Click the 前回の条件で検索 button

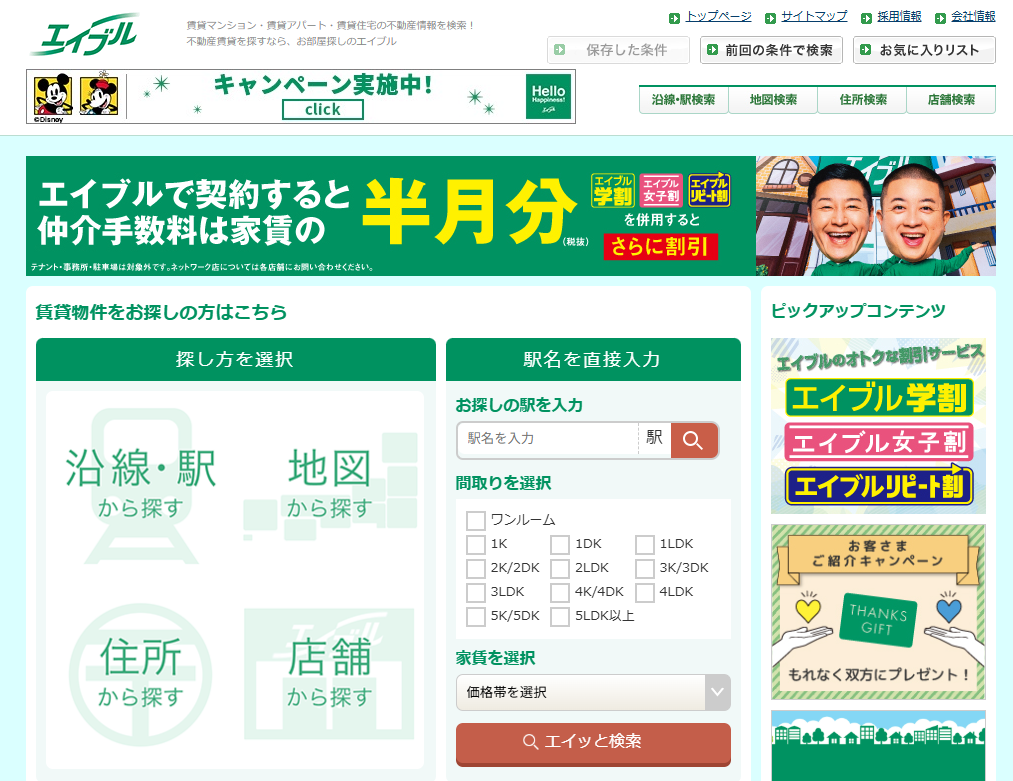[x=771, y=50]
